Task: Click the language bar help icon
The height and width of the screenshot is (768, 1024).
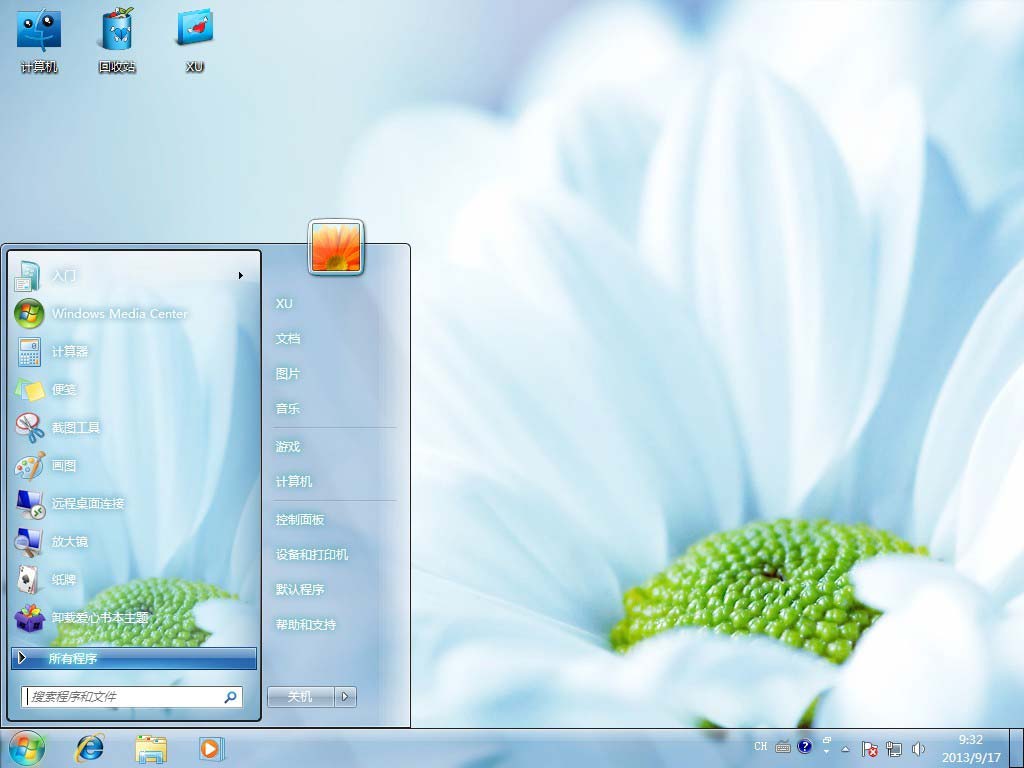Action: click(804, 747)
